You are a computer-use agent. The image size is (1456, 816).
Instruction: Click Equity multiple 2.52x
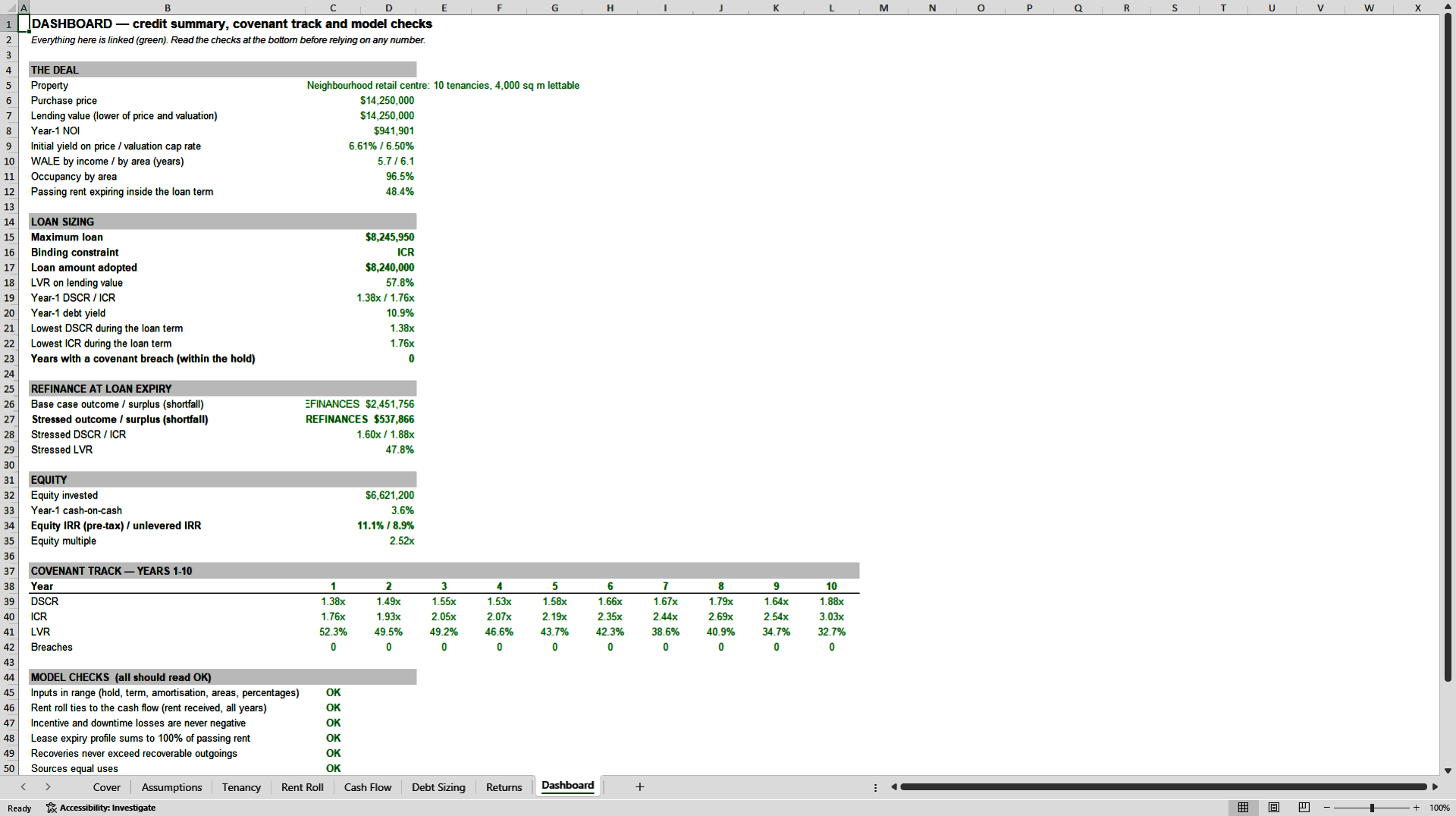pyautogui.click(x=402, y=541)
